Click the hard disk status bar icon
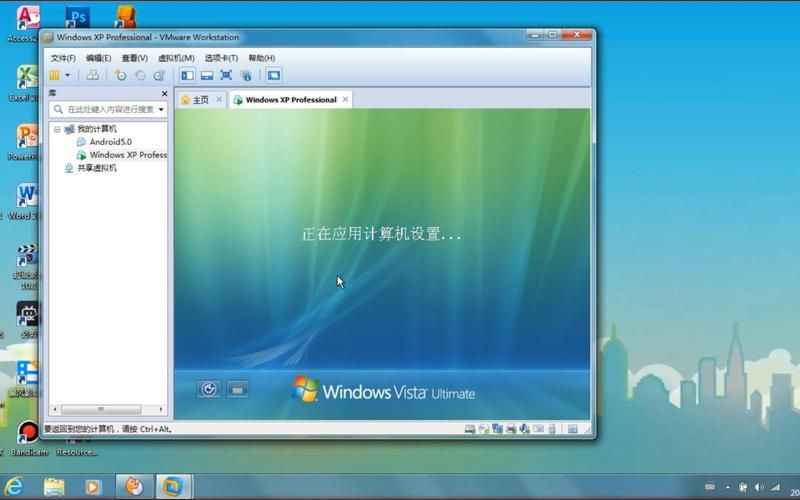 click(469, 429)
